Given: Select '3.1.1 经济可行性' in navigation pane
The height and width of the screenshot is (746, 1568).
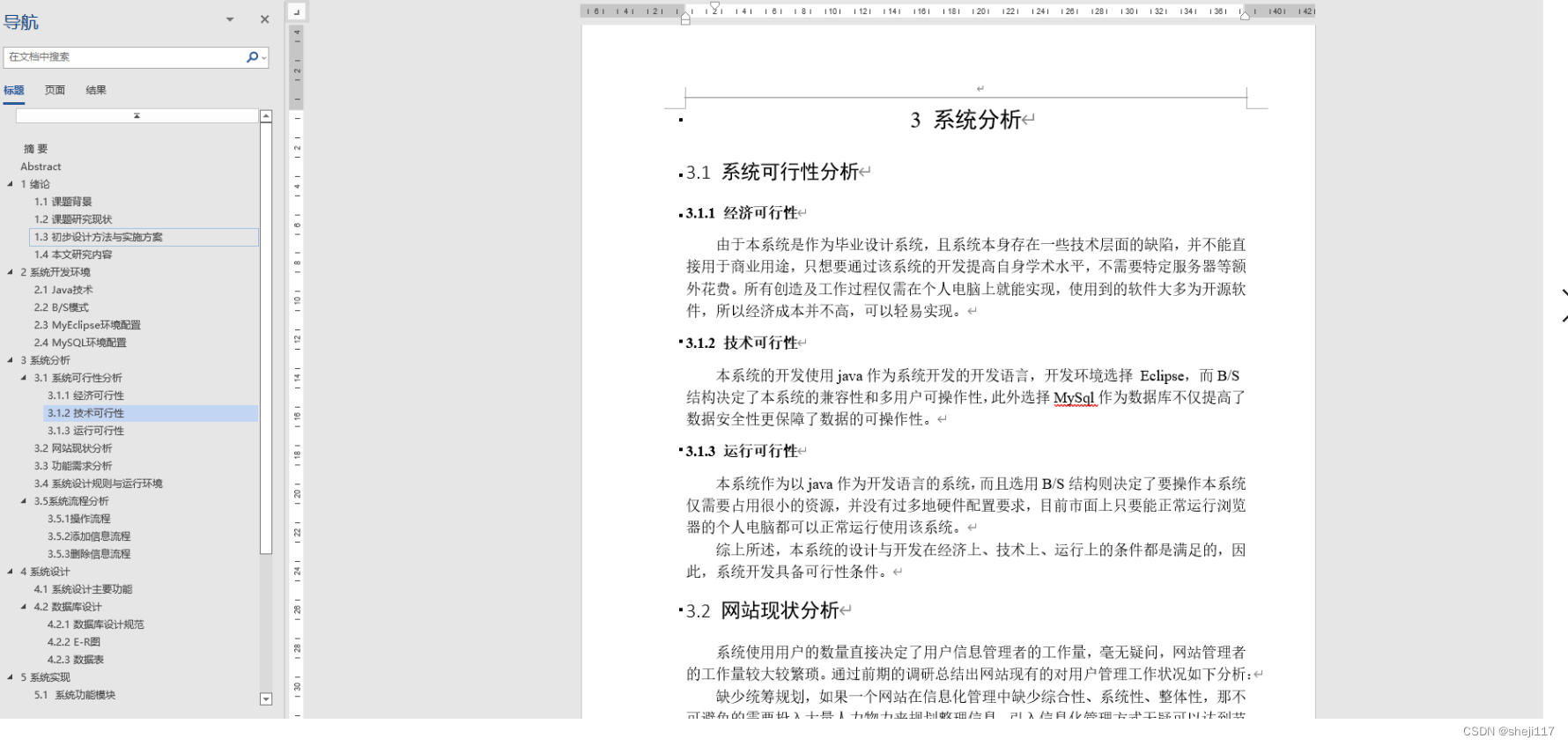Looking at the screenshot, I should 85,395.
